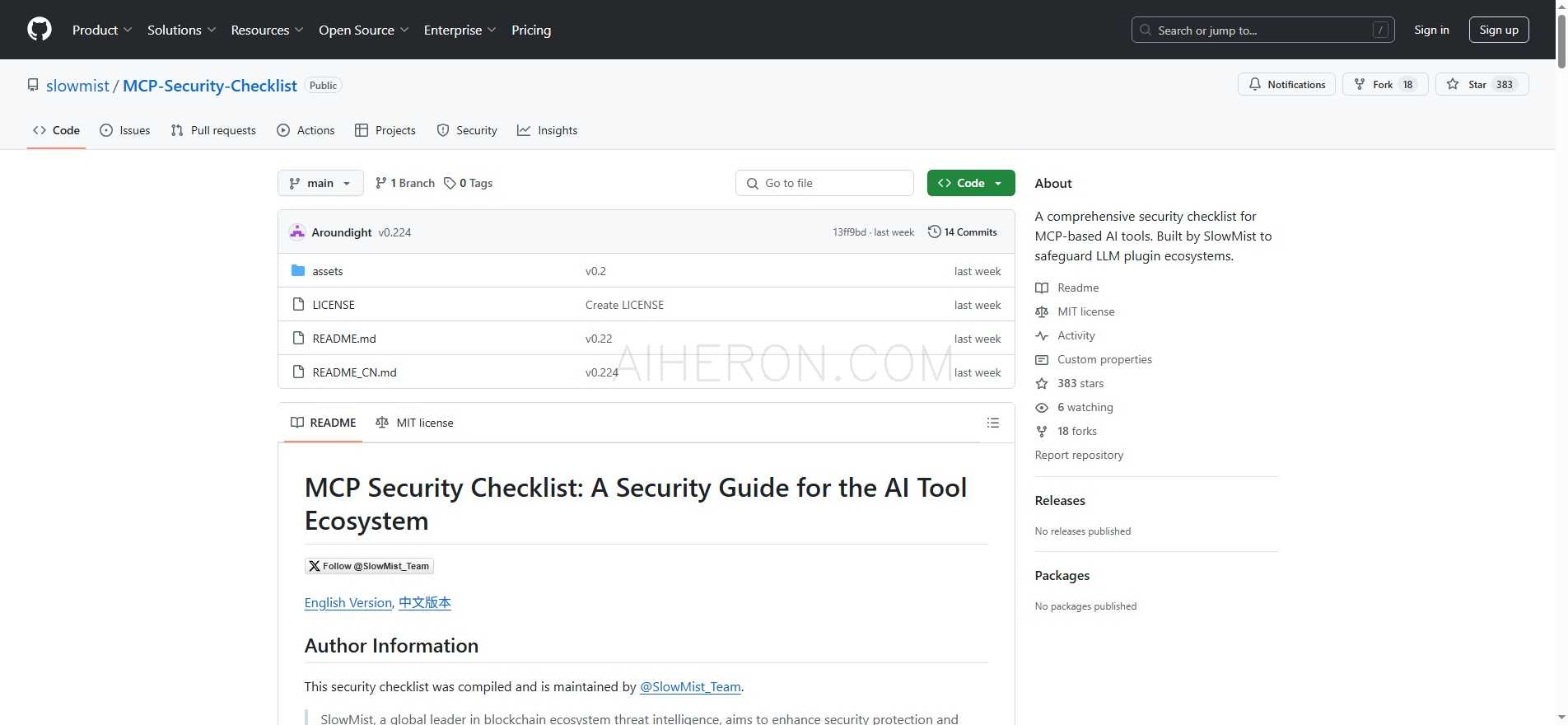Open README outline list icon

(x=993, y=423)
